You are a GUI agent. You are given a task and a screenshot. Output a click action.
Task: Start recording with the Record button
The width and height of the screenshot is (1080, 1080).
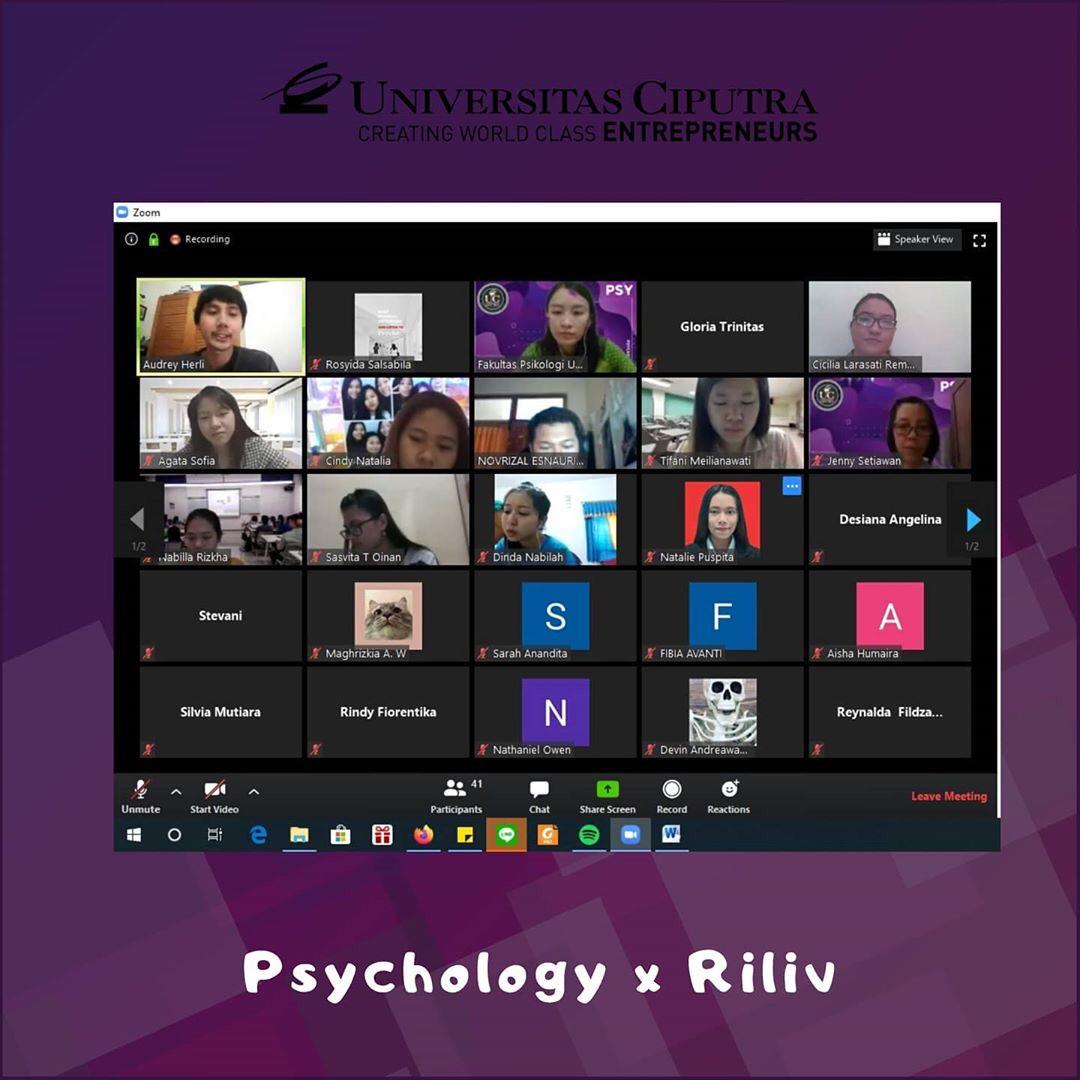[672, 796]
